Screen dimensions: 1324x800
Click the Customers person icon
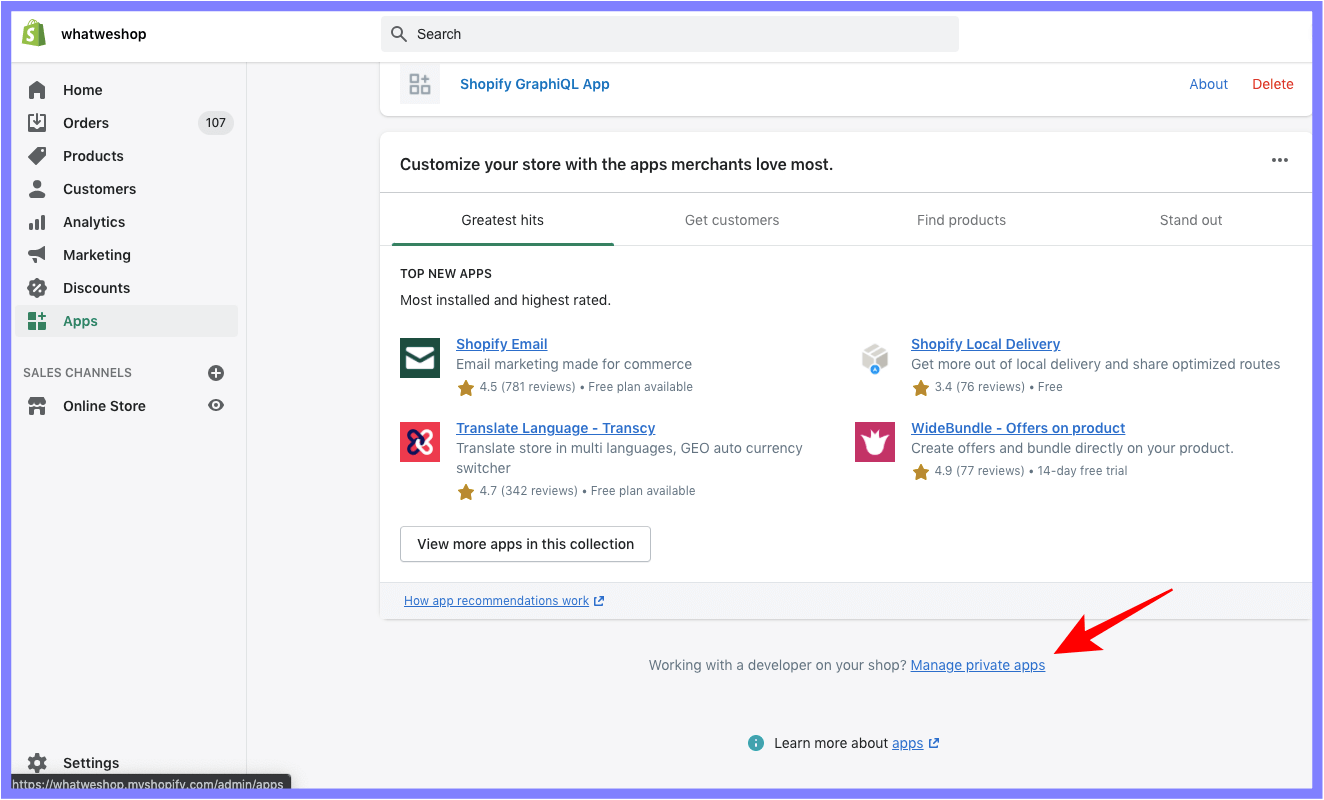37,189
